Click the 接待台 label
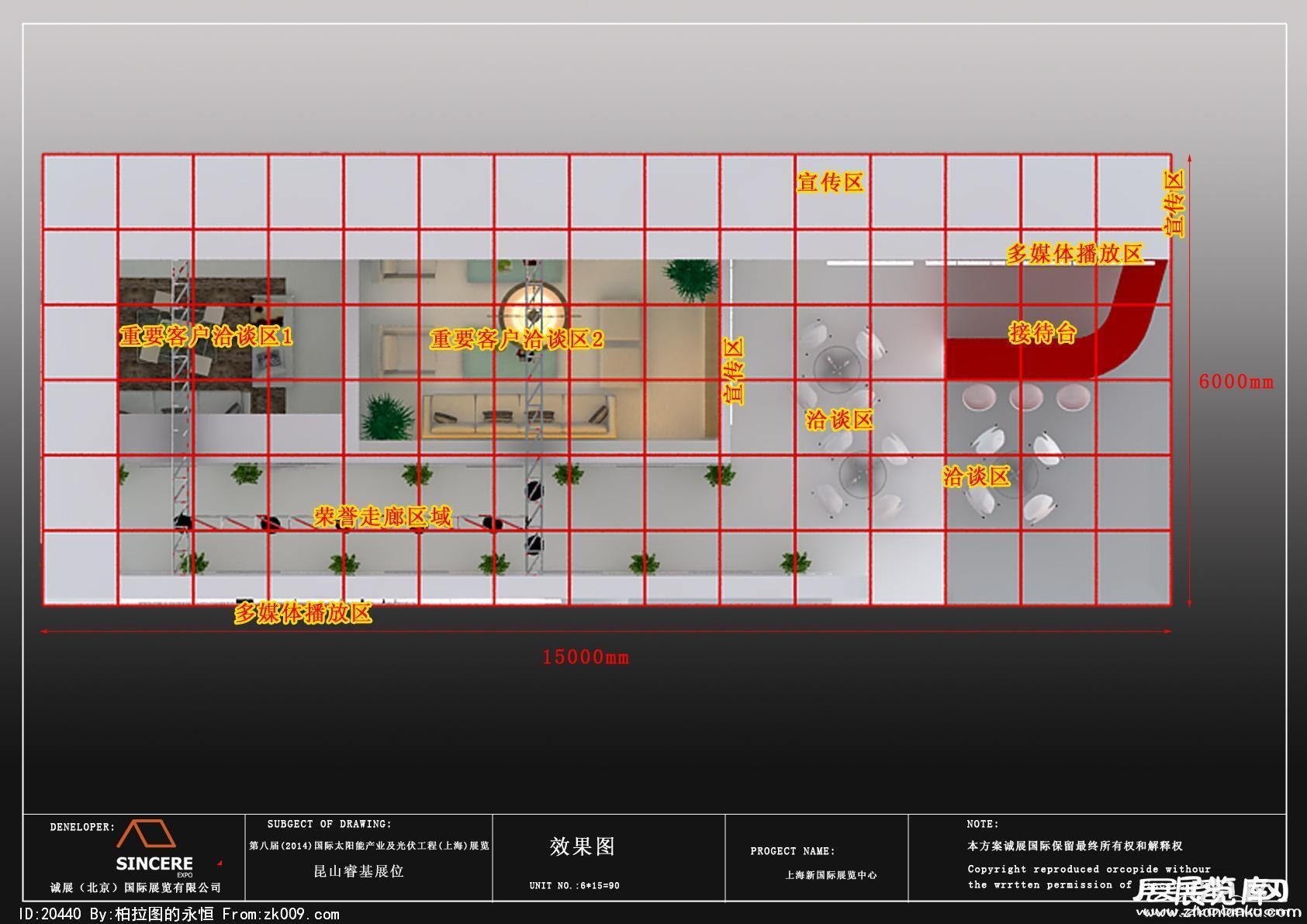The width and height of the screenshot is (1307, 924). 1042,333
